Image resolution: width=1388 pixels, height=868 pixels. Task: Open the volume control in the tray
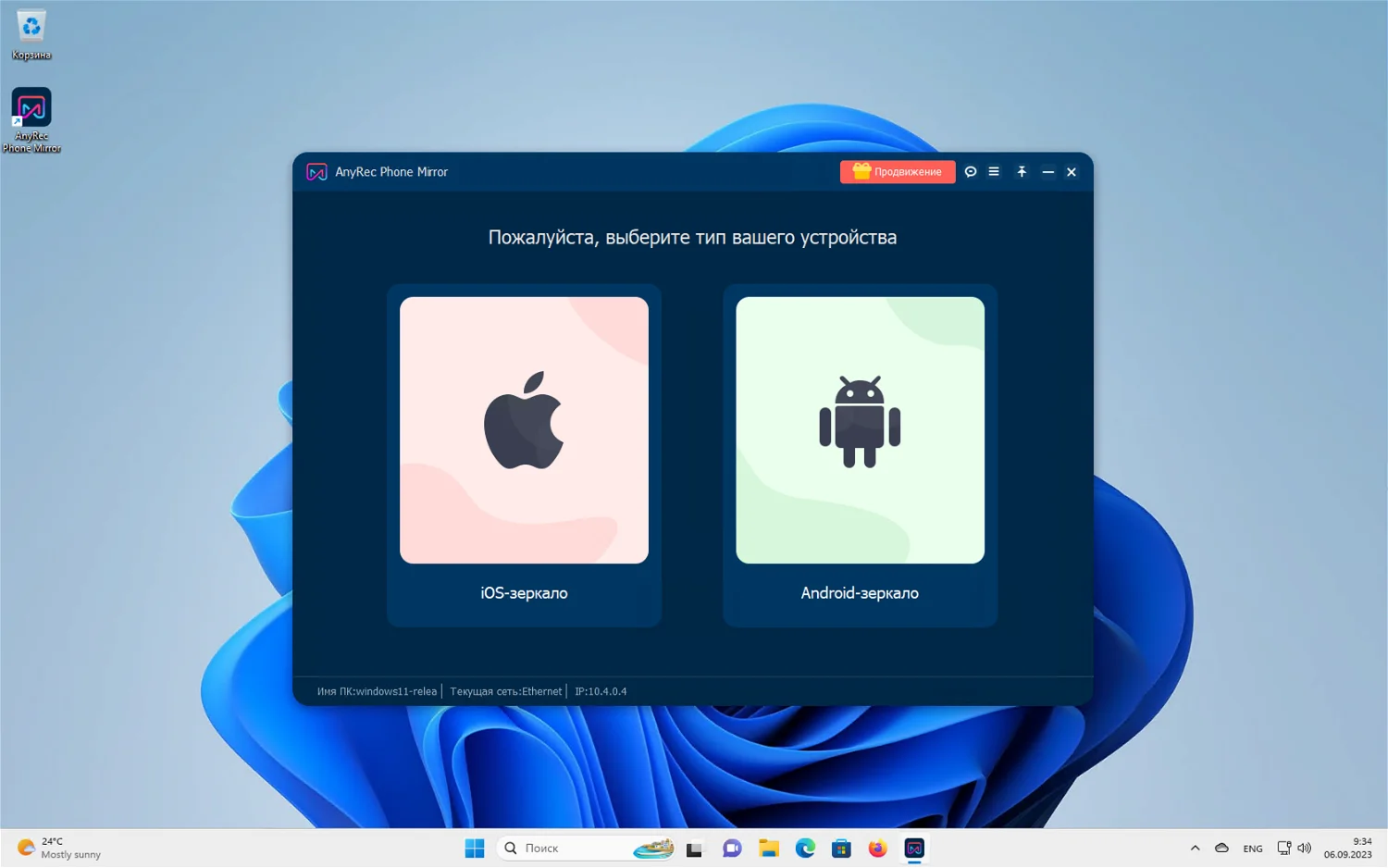coord(1305,848)
